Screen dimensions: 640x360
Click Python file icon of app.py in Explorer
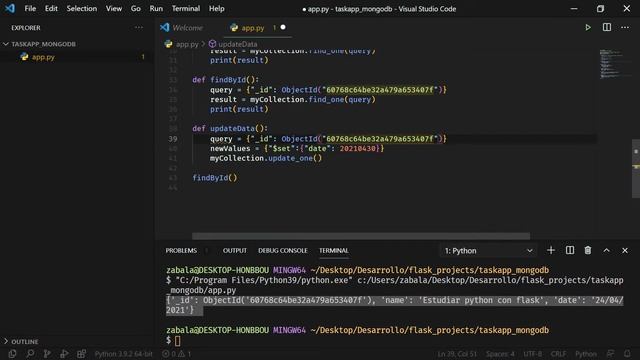pos(24,57)
